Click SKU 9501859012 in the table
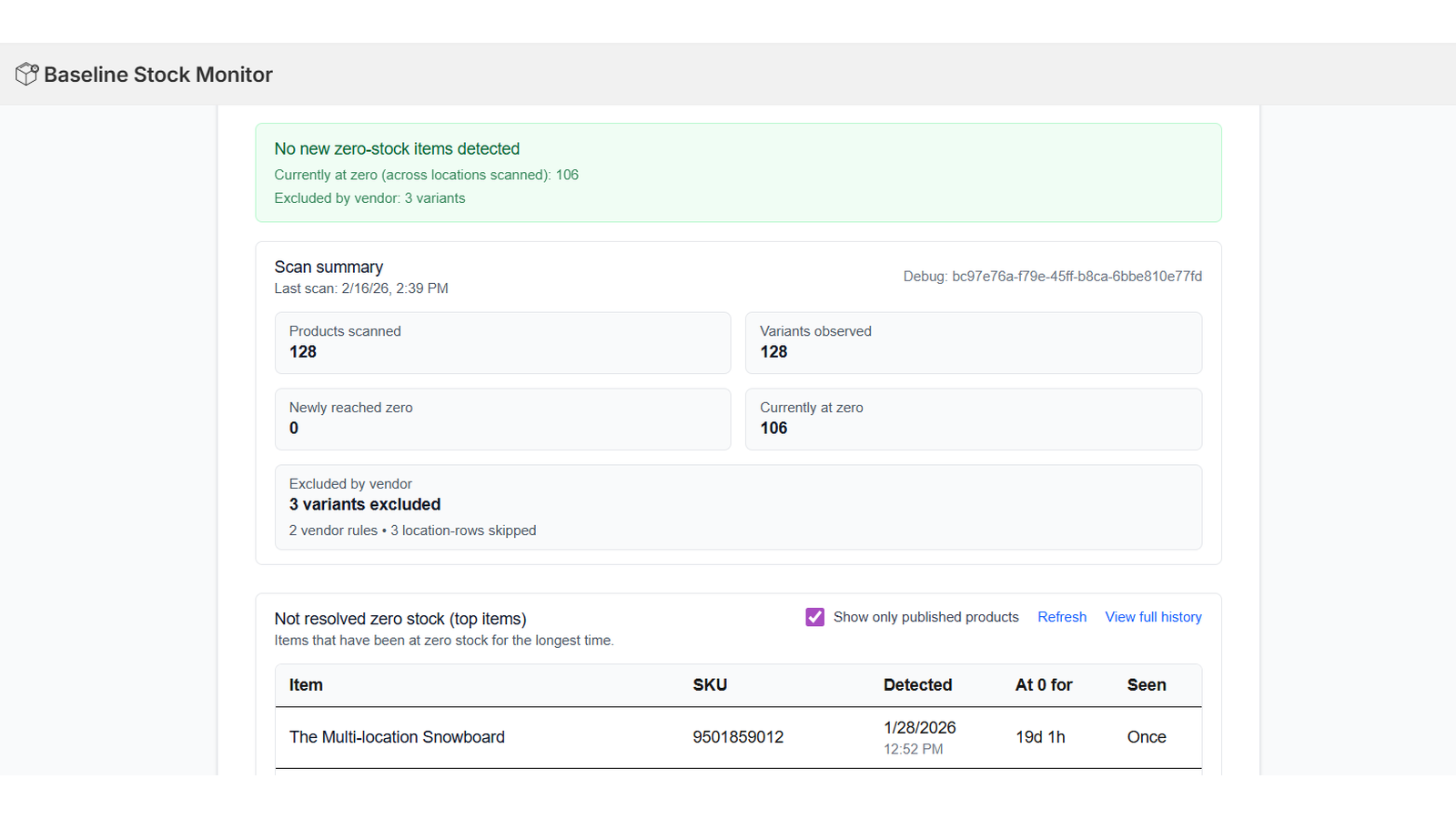The height and width of the screenshot is (819, 1456). click(x=738, y=737)
